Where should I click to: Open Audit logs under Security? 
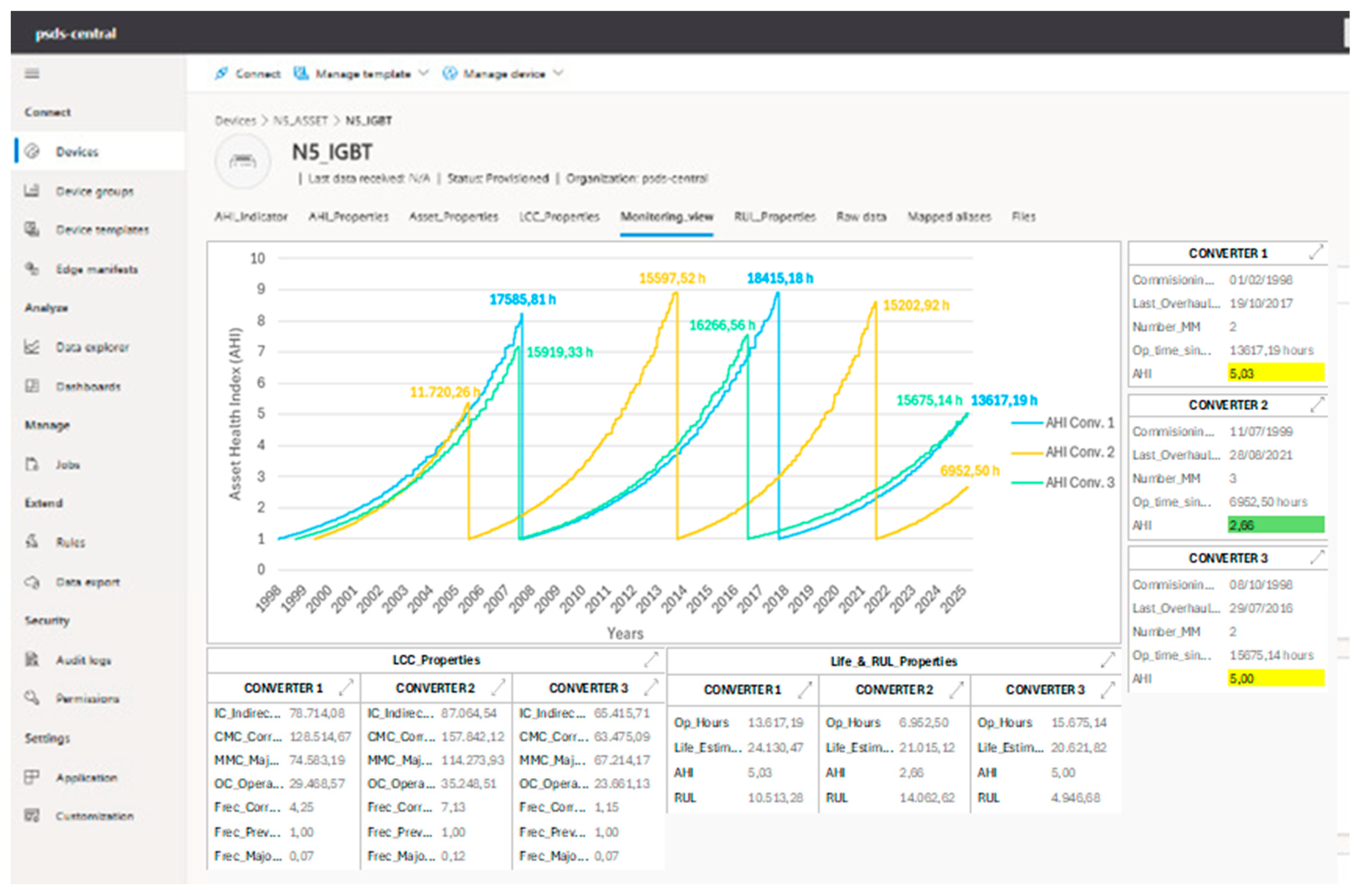84,661
